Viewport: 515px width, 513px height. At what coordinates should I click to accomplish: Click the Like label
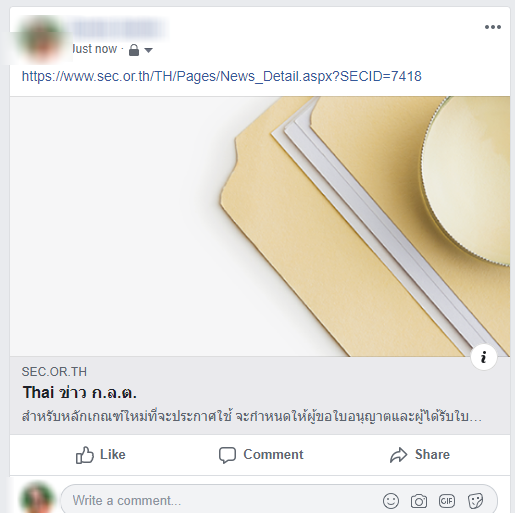tap(113, 455)
